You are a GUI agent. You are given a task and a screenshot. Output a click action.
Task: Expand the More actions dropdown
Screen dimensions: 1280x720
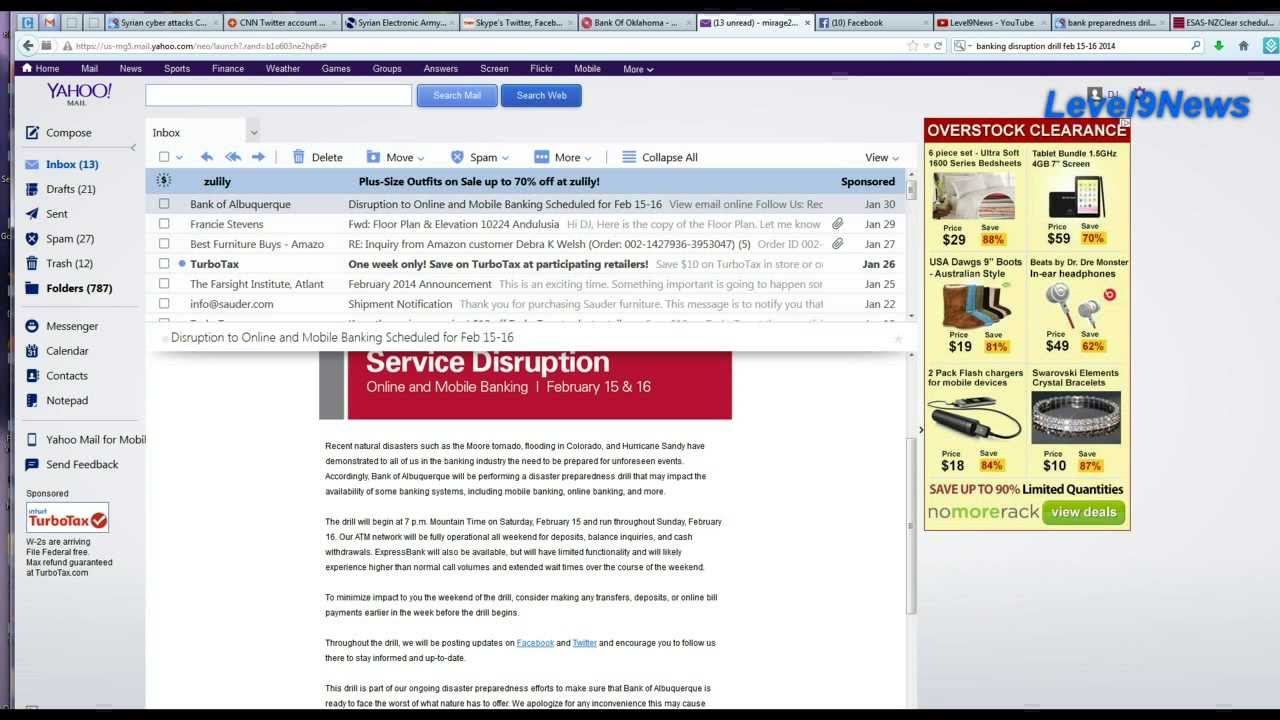click(588, 158)
